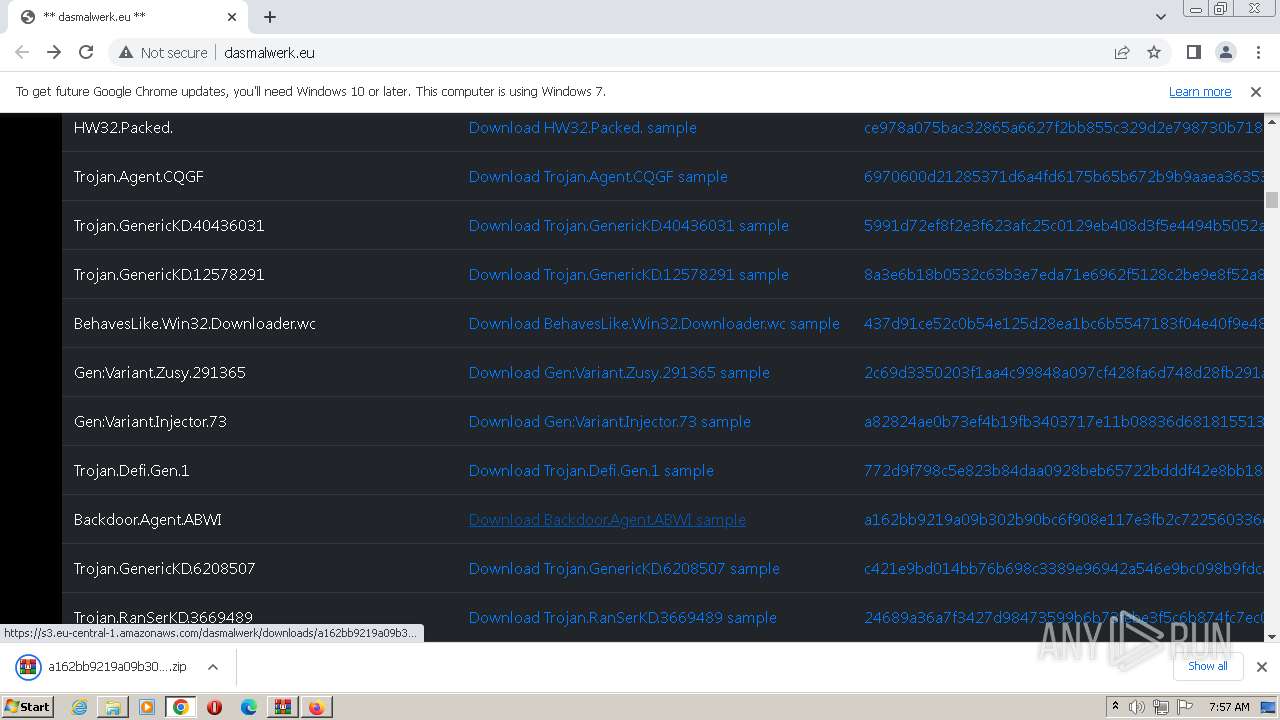Close the dasmalwerk.eu tab
Viewport: 1280px width, 720px height.
[x=232, y=17]
